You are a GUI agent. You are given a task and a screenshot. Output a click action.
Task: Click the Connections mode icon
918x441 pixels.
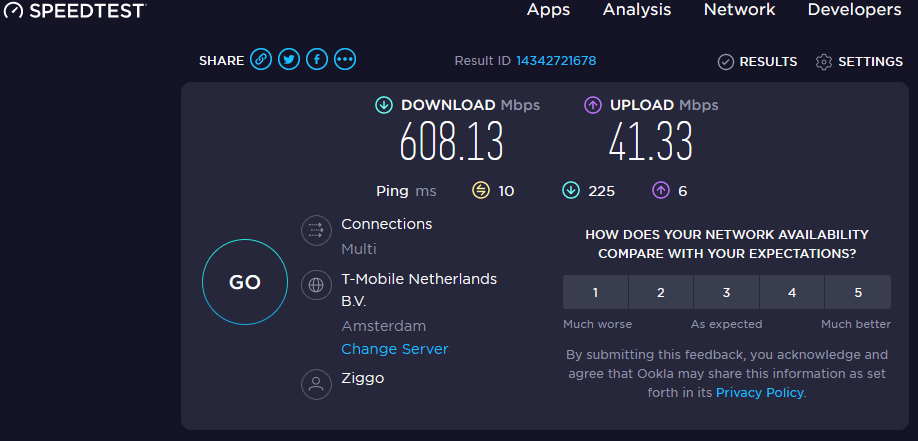click(316, 231)
